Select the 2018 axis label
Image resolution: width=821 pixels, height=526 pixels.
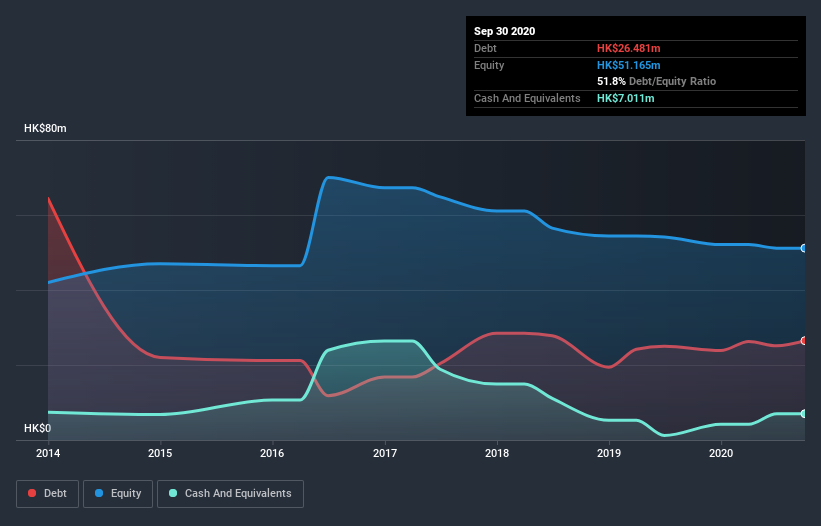point(497,453)
